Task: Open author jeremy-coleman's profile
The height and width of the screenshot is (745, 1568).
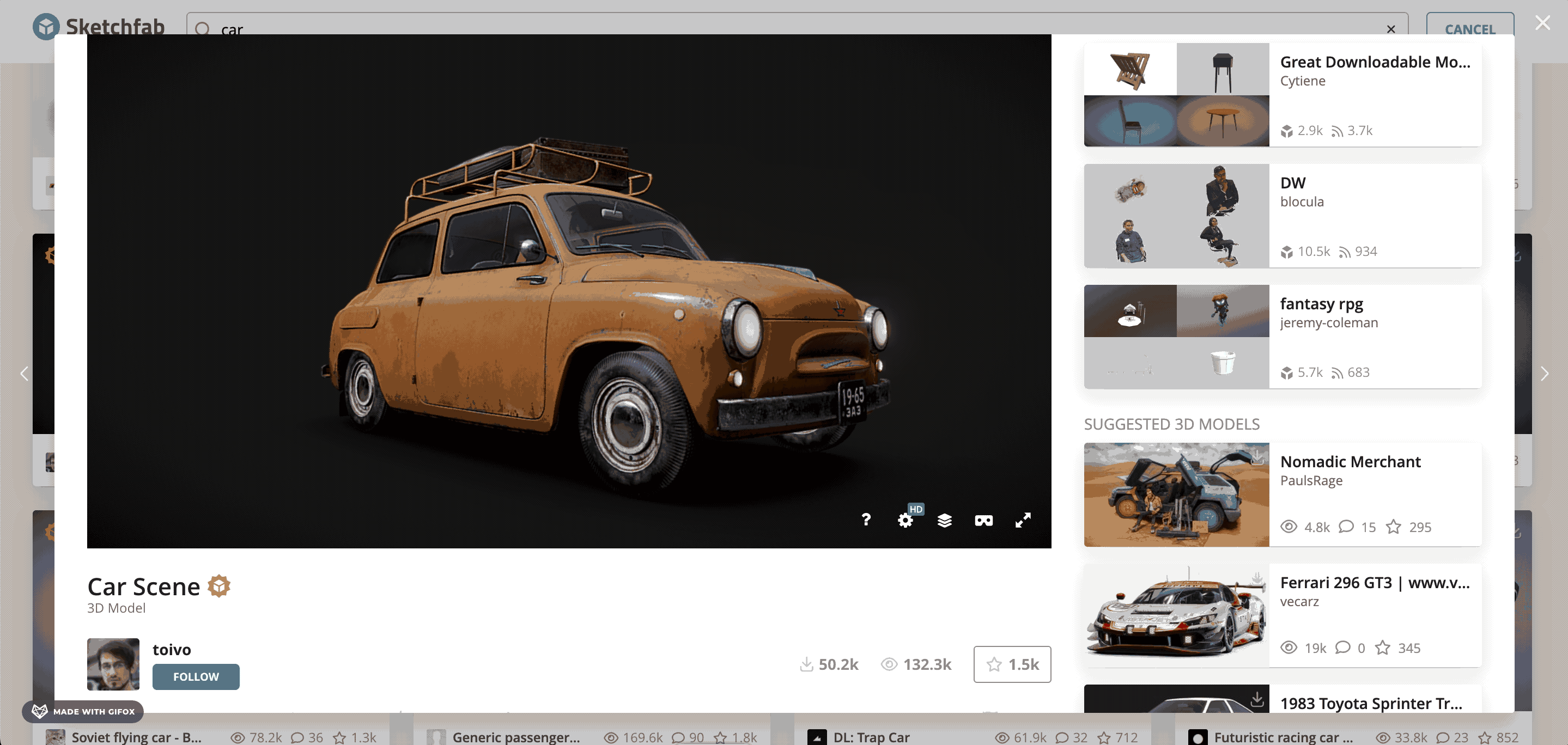Action: click(1329, 322)
